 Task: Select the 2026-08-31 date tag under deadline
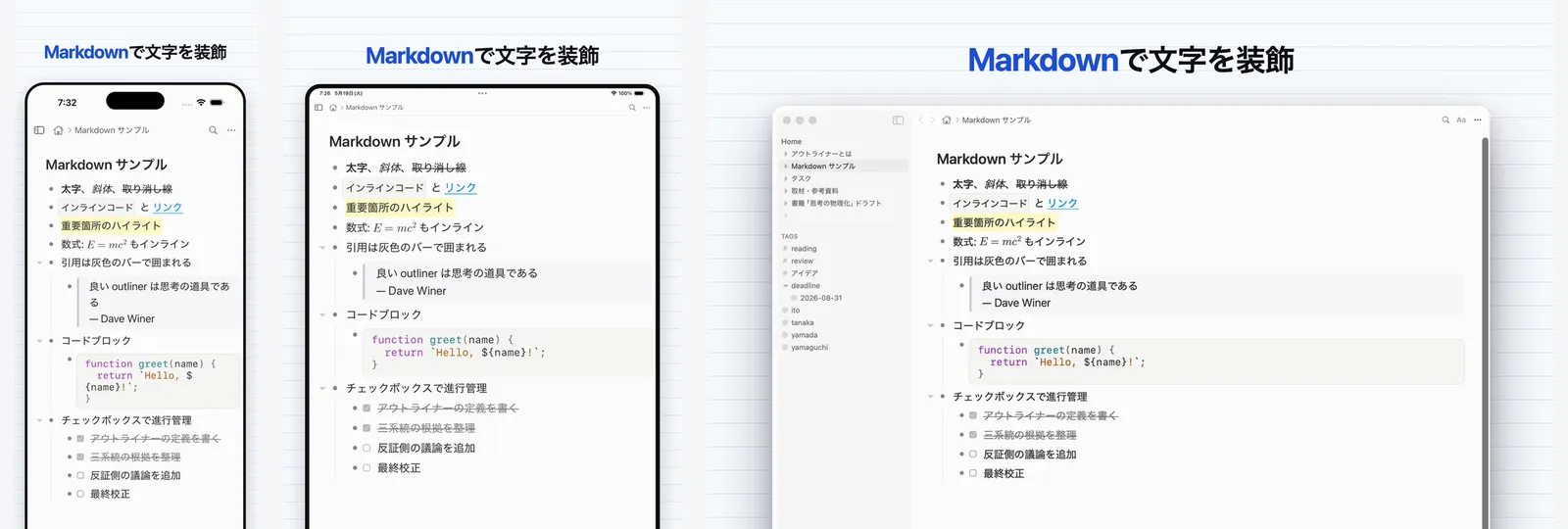(821, 298)
